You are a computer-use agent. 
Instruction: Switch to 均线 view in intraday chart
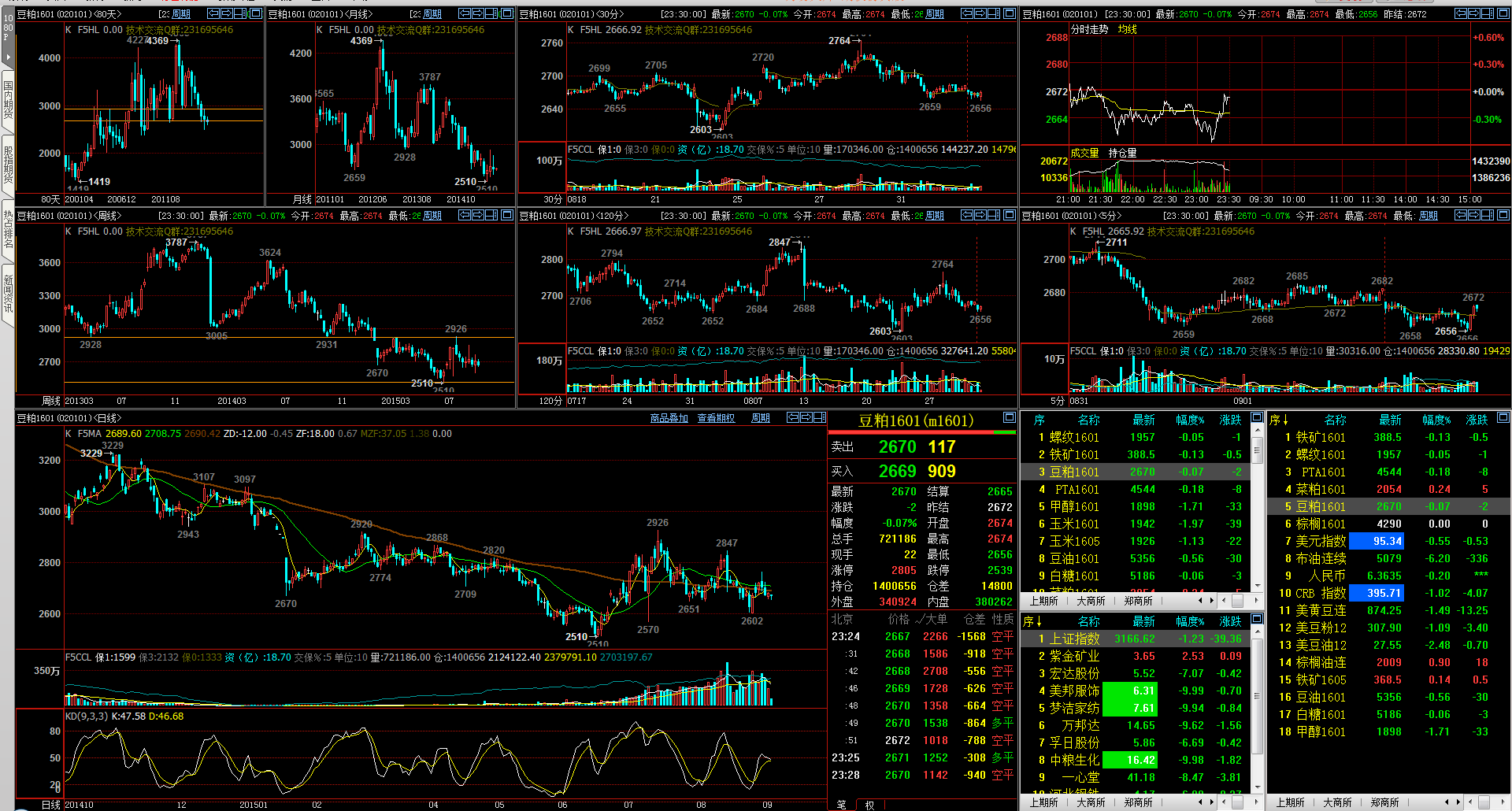point(1128,29)
